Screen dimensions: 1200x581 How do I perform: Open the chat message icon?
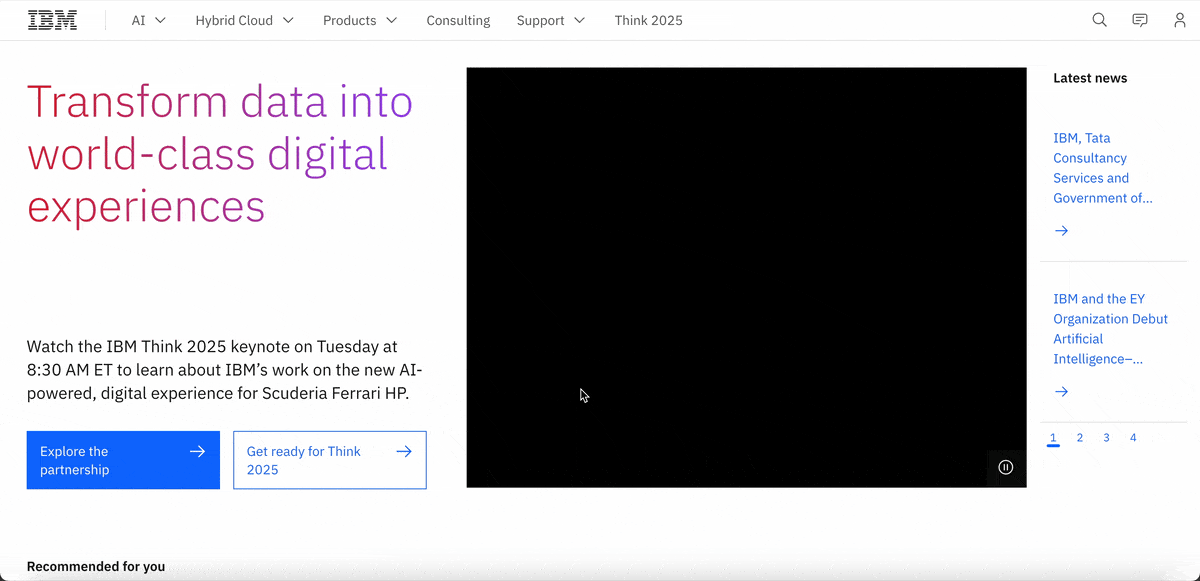click(x=1139, y=20)
